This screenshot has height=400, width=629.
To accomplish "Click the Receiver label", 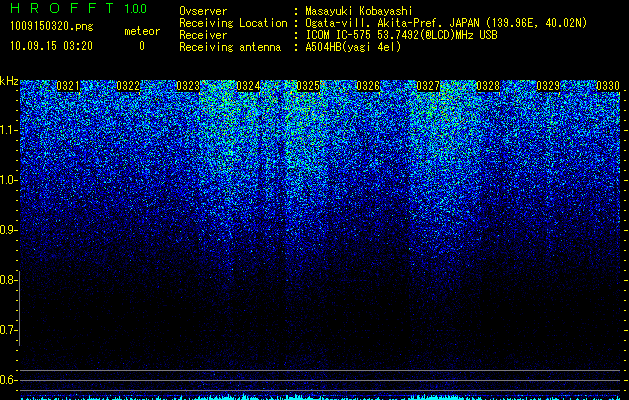I will tap(203, 35).
